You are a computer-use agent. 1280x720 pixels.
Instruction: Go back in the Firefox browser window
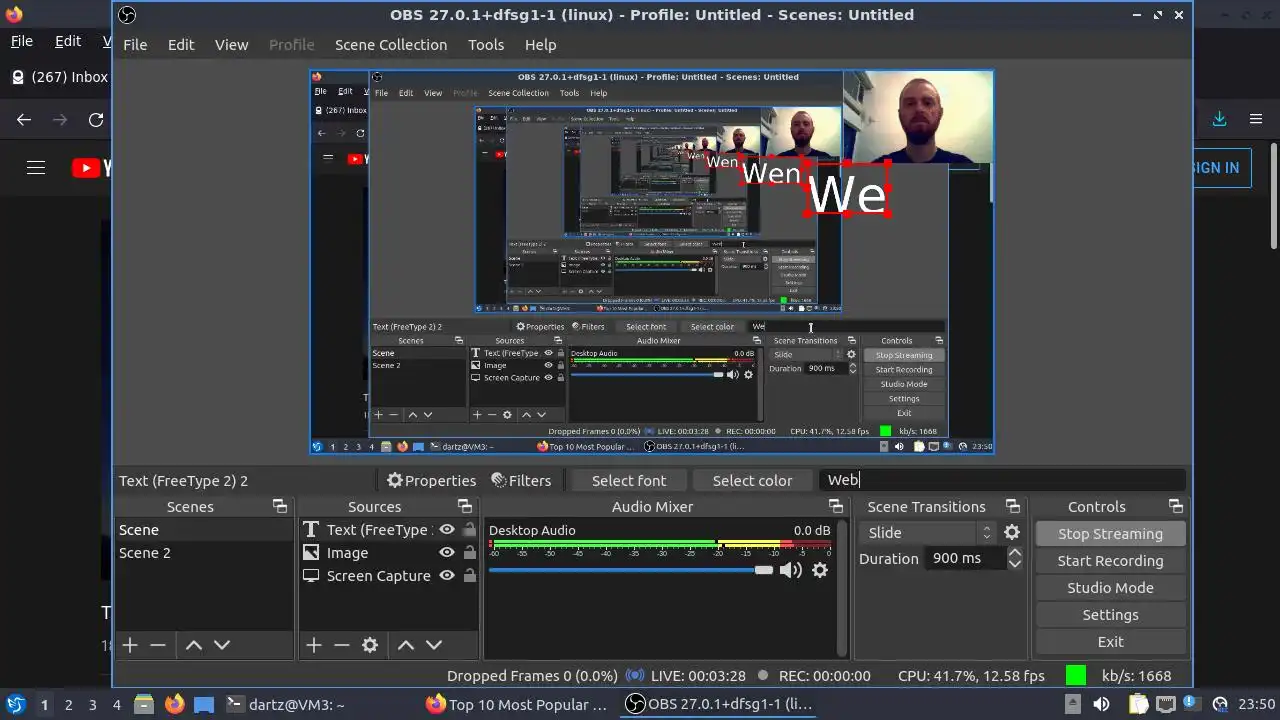coord(24,120)
